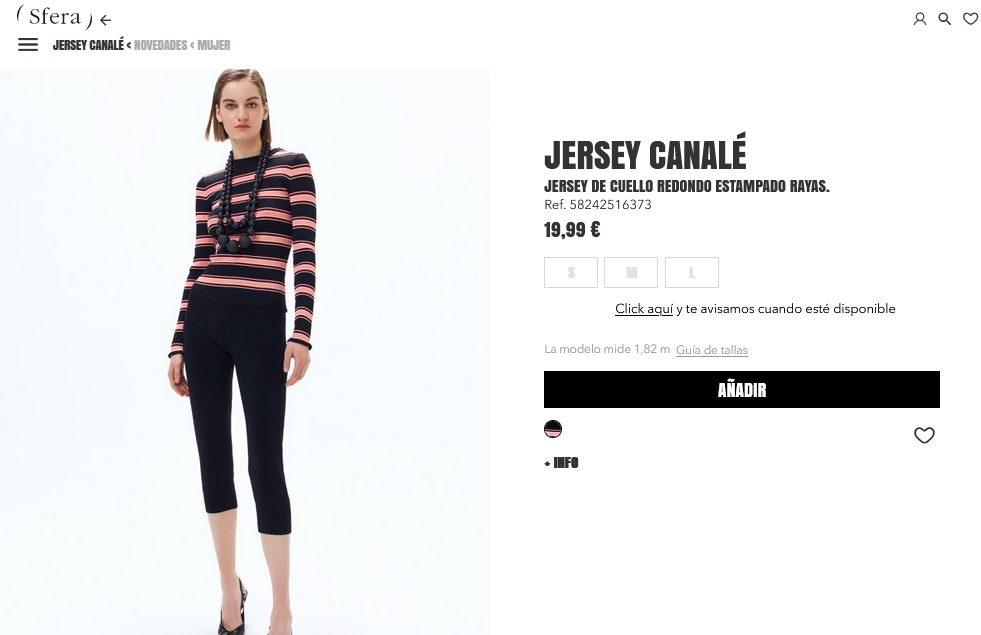This screenshot has height=635, width=981.
Task: Navigate to Mujer breadcrumb
Action: (214, 45)
